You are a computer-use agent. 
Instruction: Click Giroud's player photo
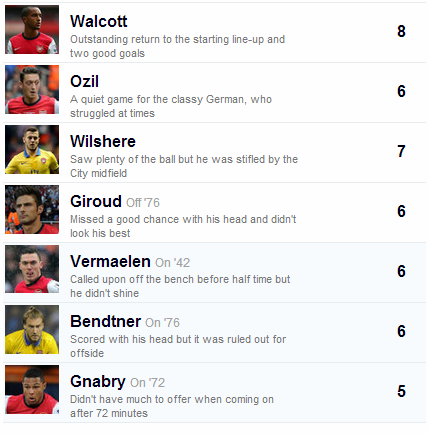click(x=32, y=209)
